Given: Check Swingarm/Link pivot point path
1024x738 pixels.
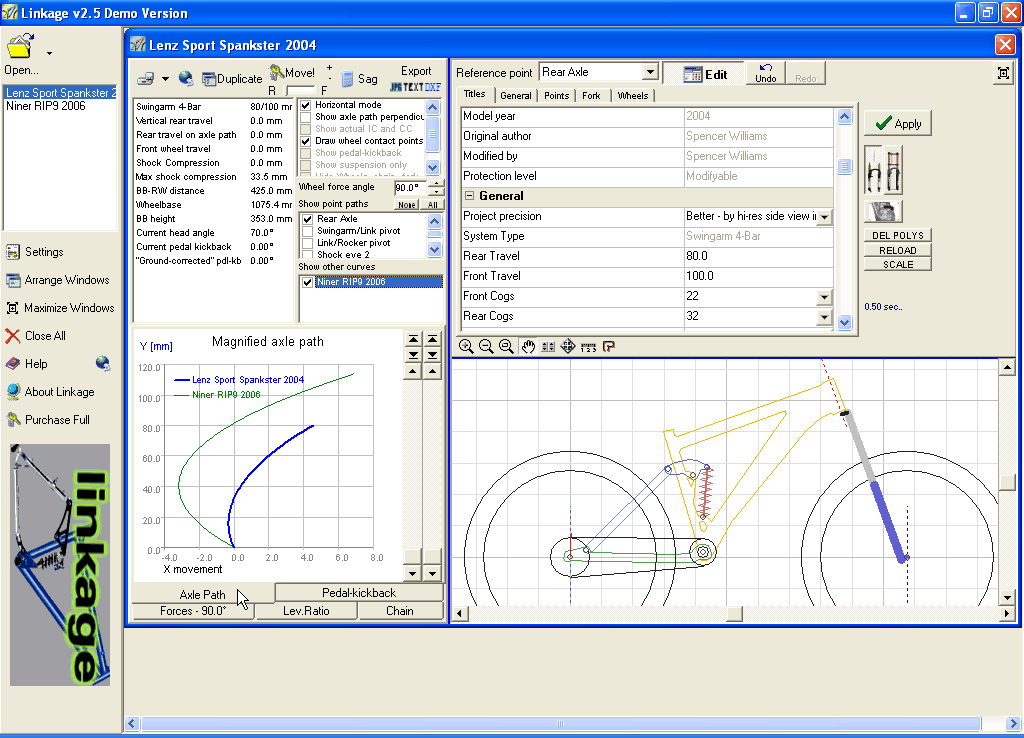Looking at the screenshot, I should (308, 231).
